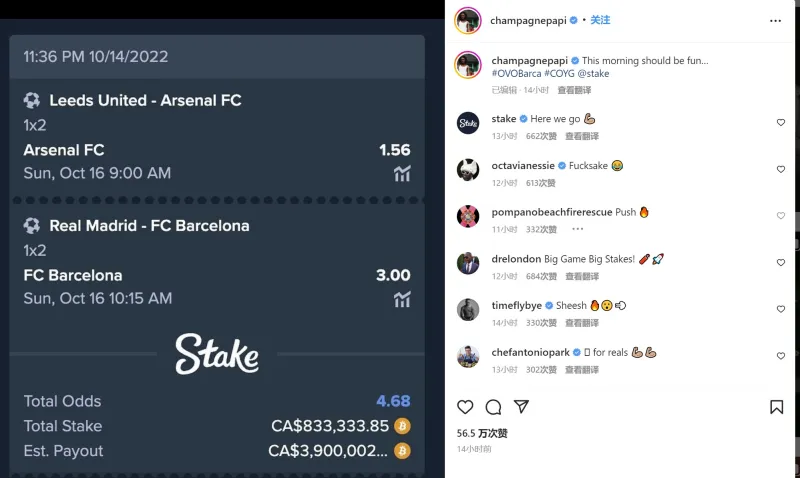Open the stats chart icon for the FC Barcelona bet
The height and width of the screenshot is (478, 800).
[402, 299]
